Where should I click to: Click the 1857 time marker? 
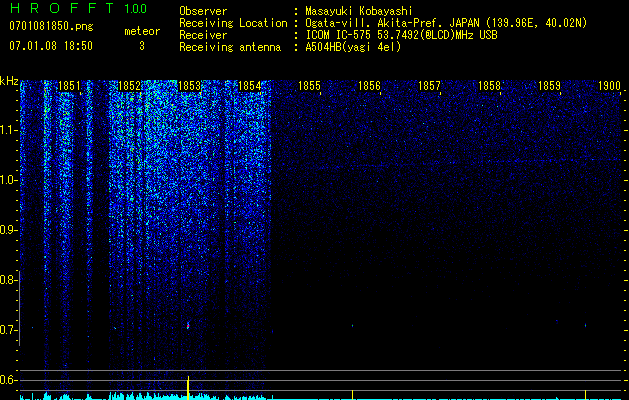[x=429, y=86]
